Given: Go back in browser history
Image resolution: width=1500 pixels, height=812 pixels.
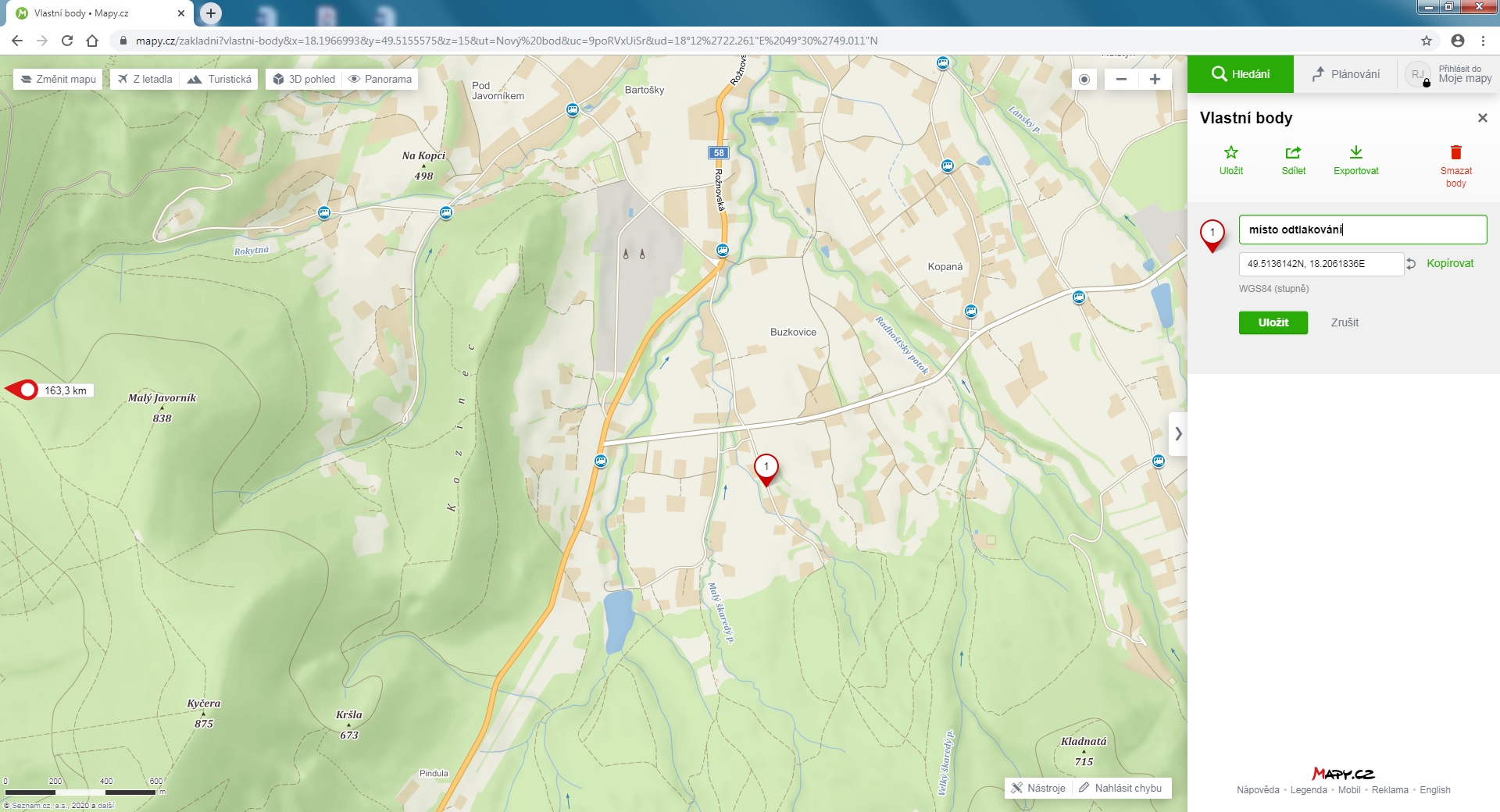Looking at the screenshot, I should tap(17, 41).
